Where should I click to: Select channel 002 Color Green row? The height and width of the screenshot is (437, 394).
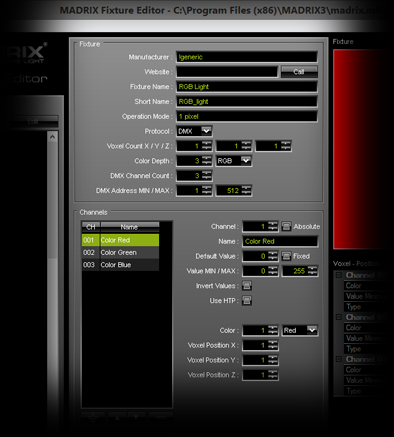point(120,252)
